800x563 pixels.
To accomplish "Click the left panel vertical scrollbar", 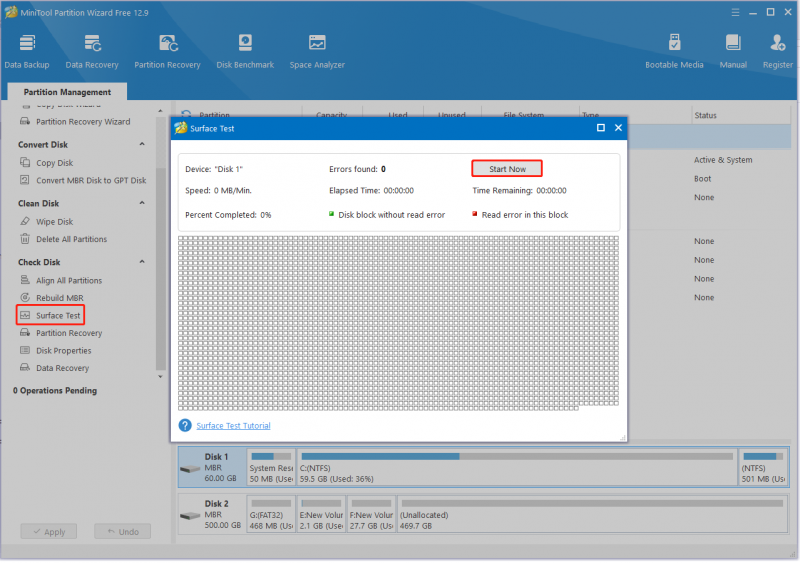I will click(x=161, y=268).
